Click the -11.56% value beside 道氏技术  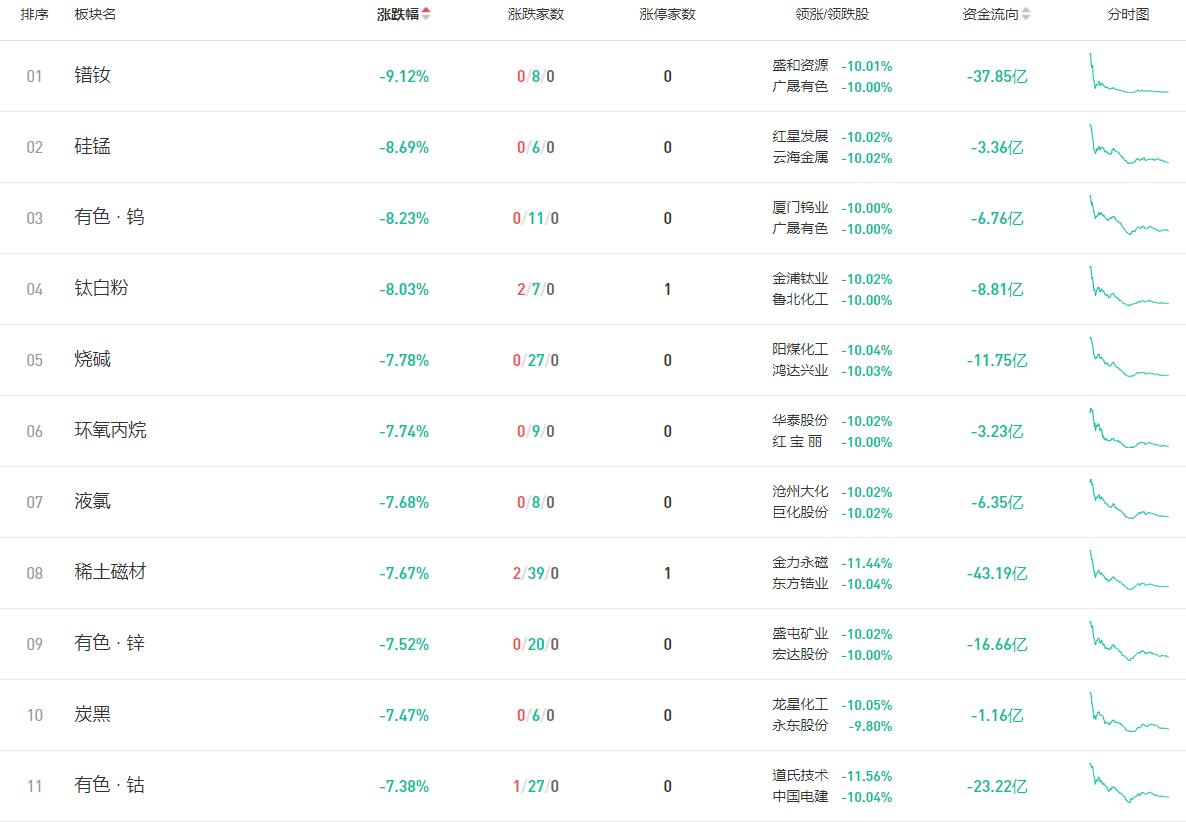coord(867,777)
